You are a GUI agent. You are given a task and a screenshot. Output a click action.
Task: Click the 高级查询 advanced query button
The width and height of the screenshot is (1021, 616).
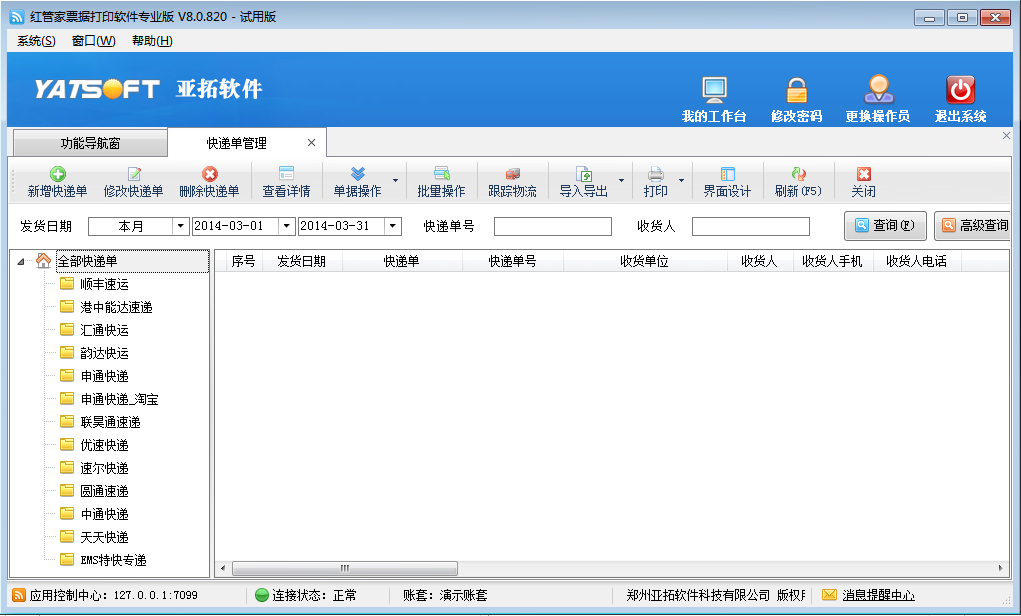click(977, 226)
